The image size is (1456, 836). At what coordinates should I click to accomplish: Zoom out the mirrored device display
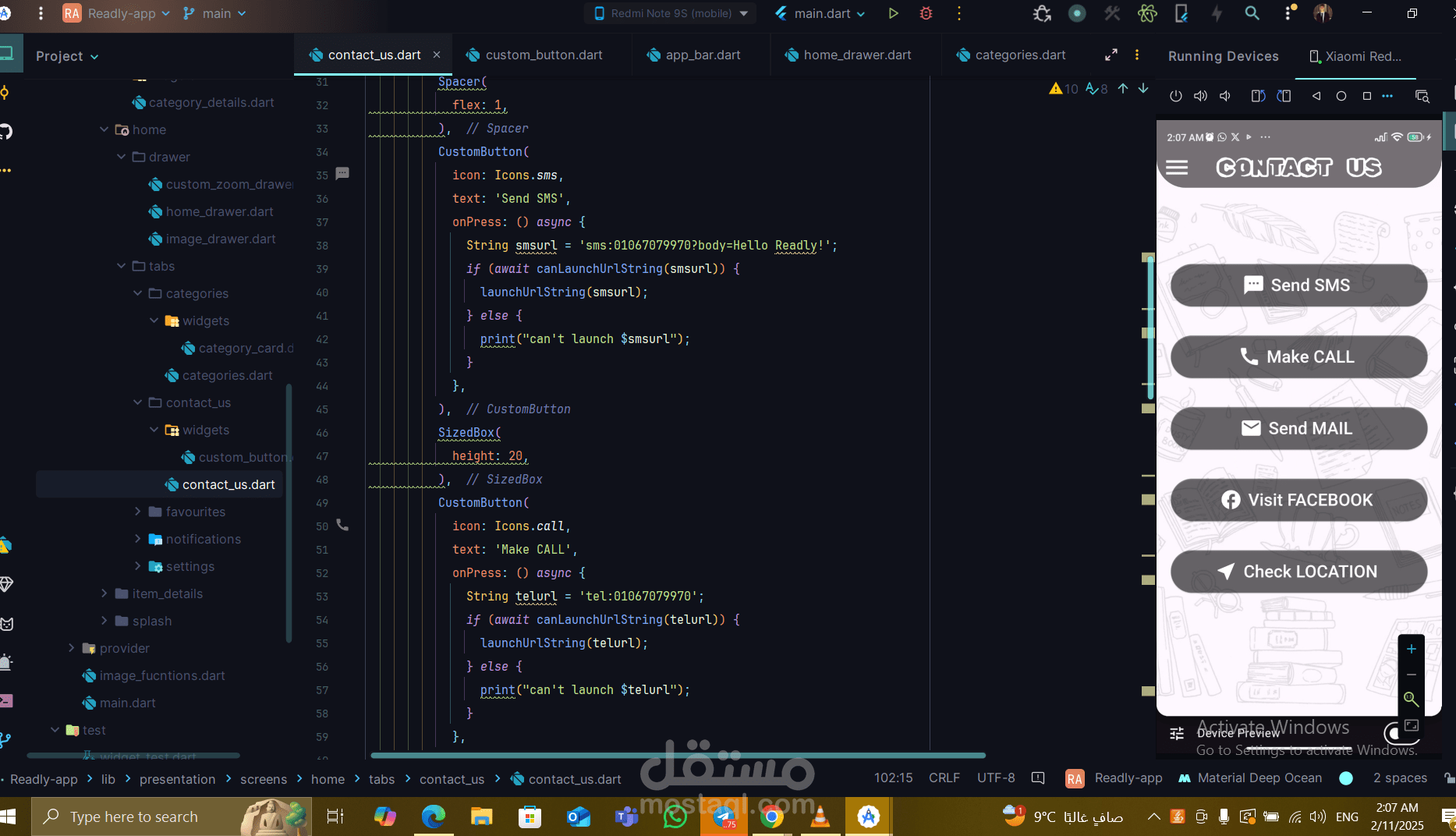click(x=1411, y=675)
